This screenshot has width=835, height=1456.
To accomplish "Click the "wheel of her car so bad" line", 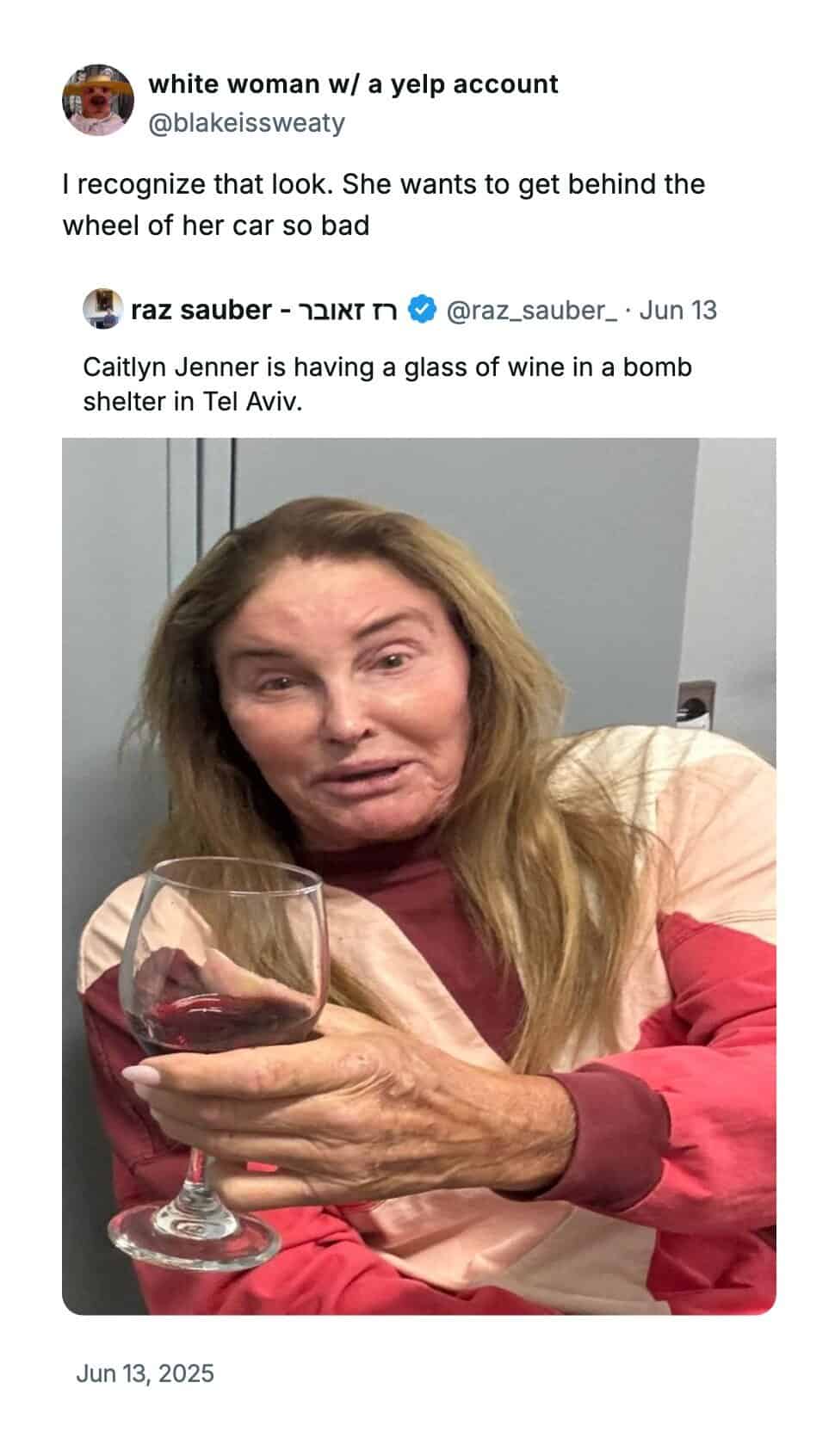I will (216, 225).
